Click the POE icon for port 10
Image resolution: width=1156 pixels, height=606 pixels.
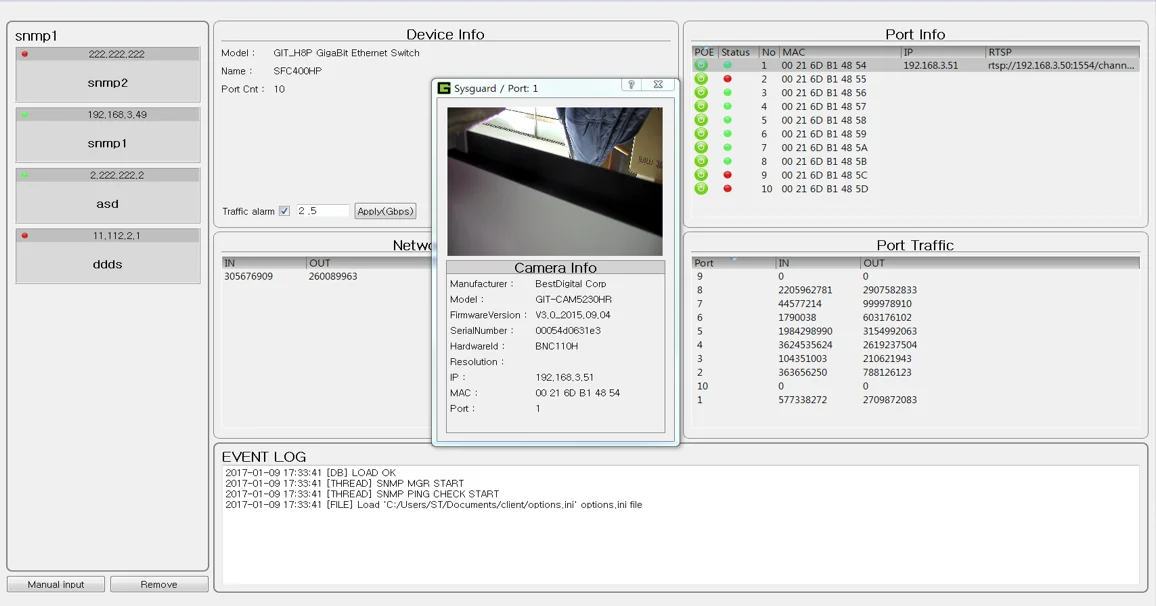coord(700,189)
